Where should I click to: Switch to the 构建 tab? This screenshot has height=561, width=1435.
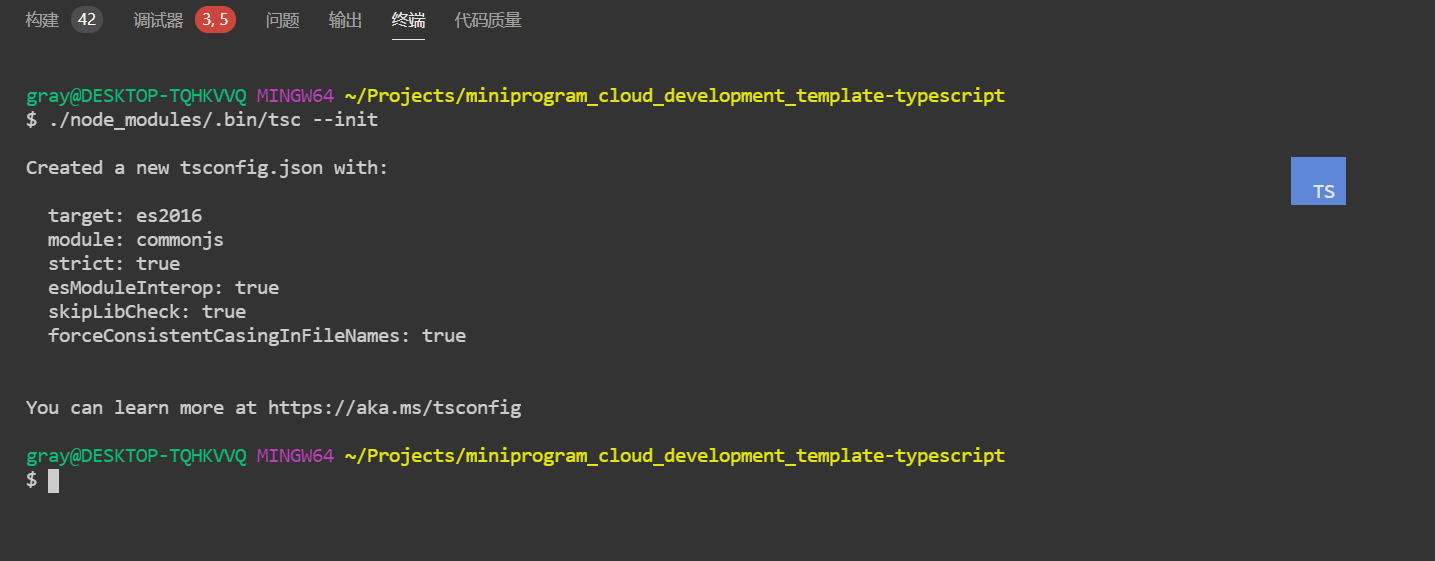click(42, 20)
